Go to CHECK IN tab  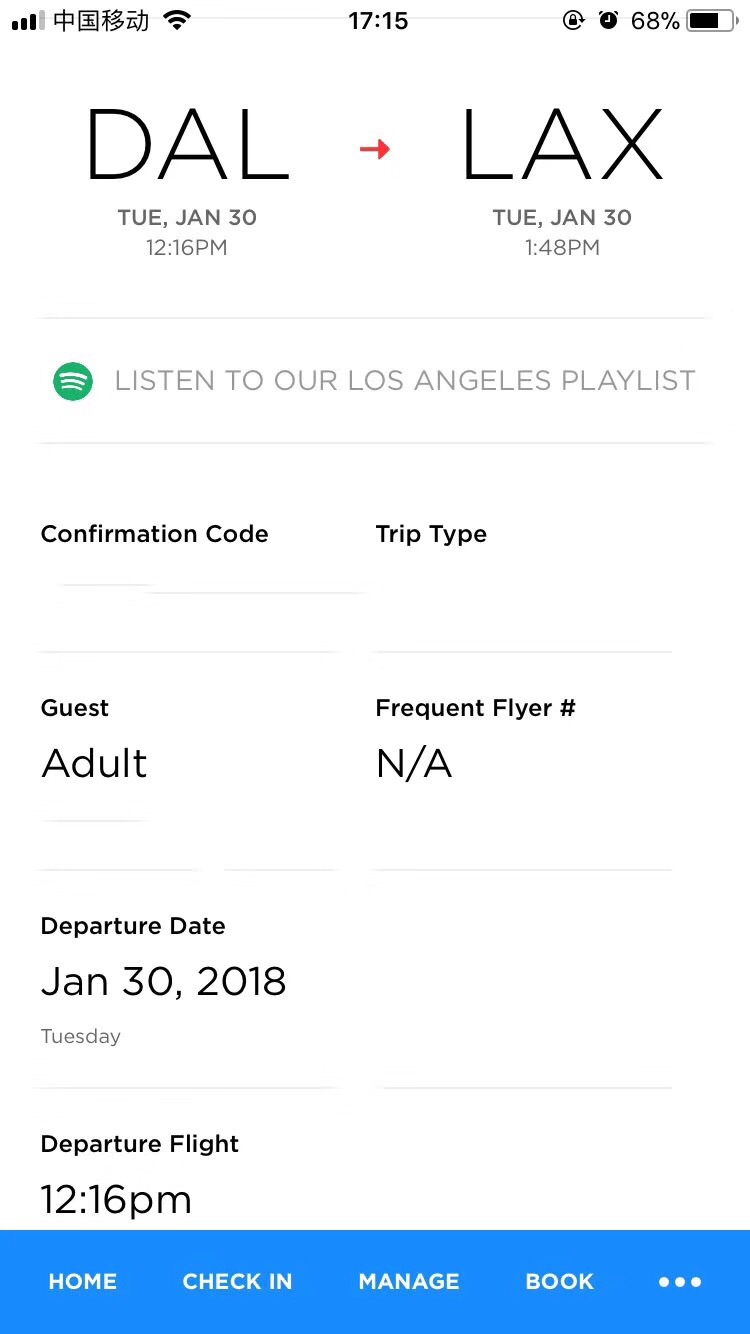click(x=237, y=1281)
